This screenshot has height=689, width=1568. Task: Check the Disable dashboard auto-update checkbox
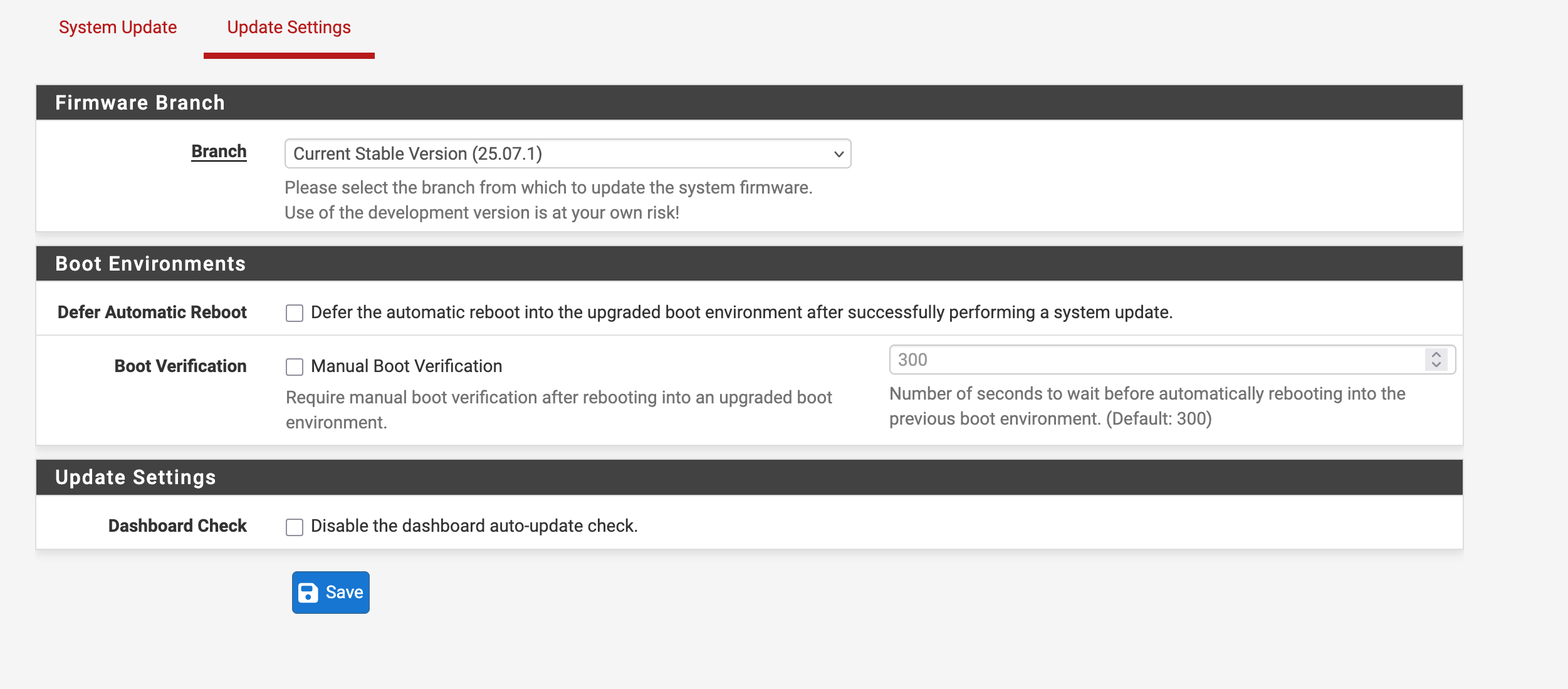[295, 527]
